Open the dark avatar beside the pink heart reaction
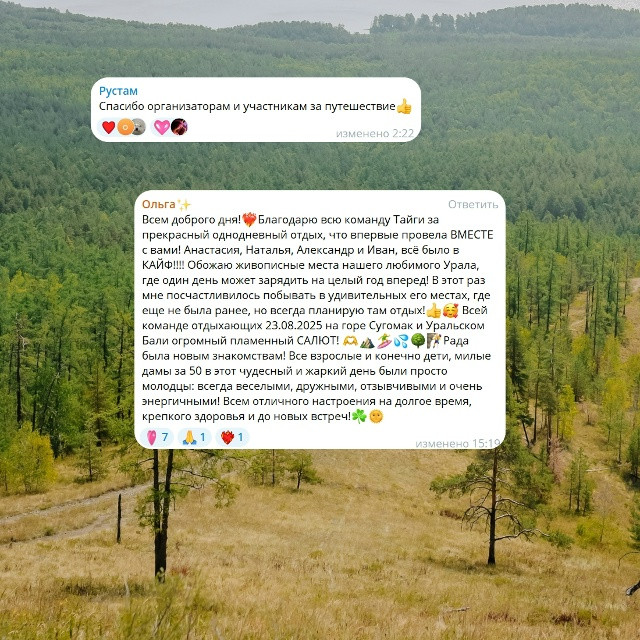The height and width of the screenshot is (640, 640). pyautogui.click(x=179, y=127)
